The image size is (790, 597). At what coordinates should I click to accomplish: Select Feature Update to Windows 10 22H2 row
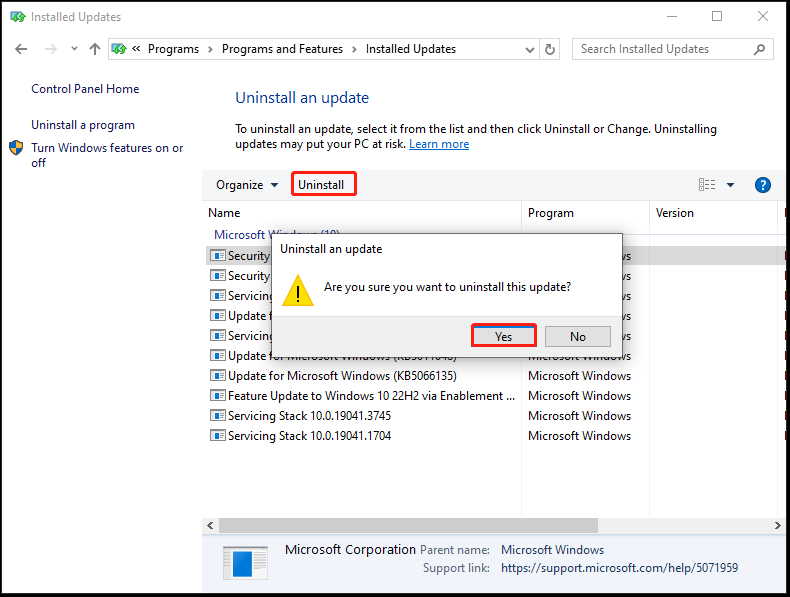pyautogui.click(x=372, y=396)
